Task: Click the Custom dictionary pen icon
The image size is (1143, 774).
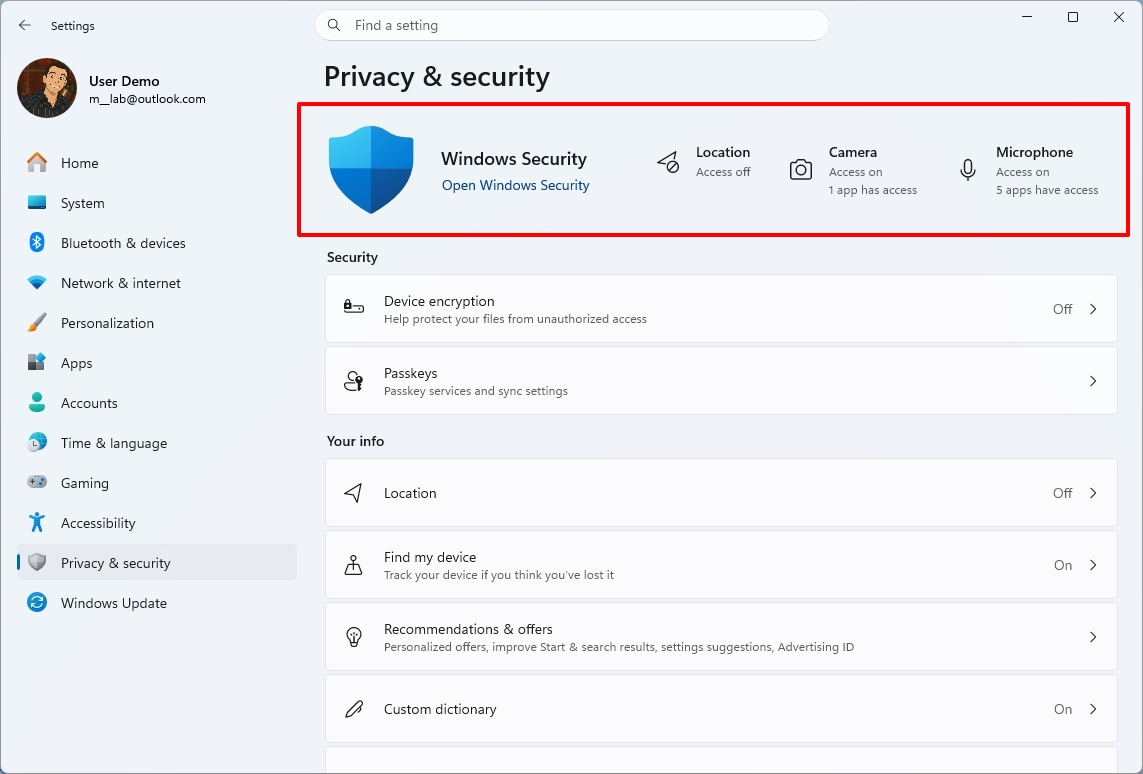Action: [x=354, y=709]
